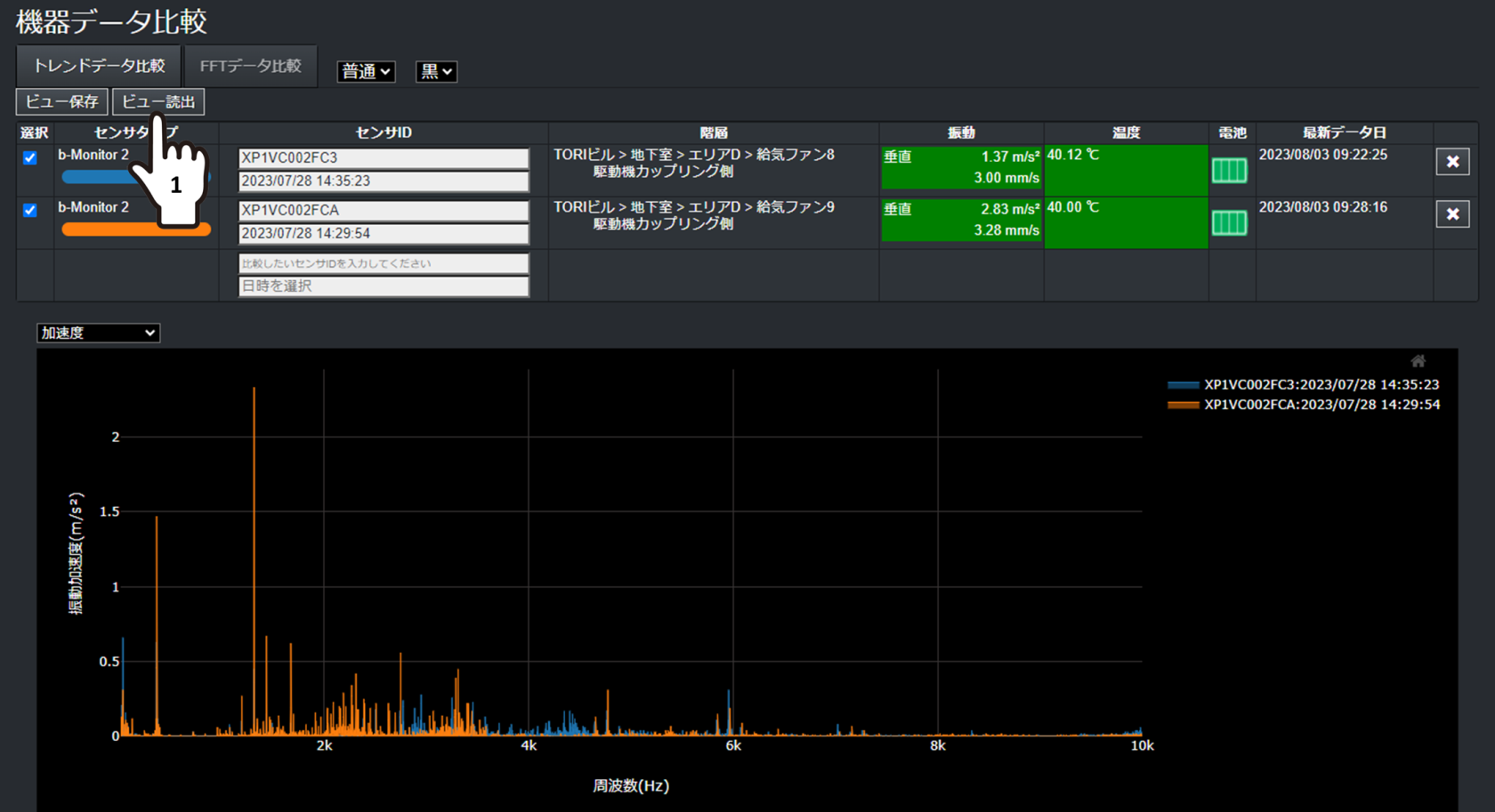Open the 黒 theme dropdown
Viewport: 1495px width, 812px height.
436,71
